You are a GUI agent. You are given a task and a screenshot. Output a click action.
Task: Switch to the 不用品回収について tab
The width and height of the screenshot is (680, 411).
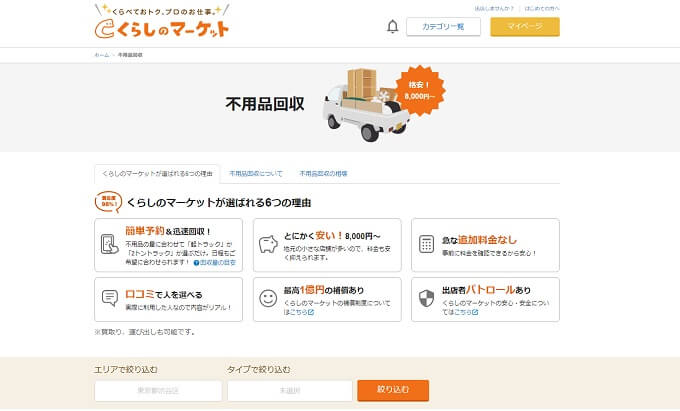pyautogui.click(x=255, y=173)
